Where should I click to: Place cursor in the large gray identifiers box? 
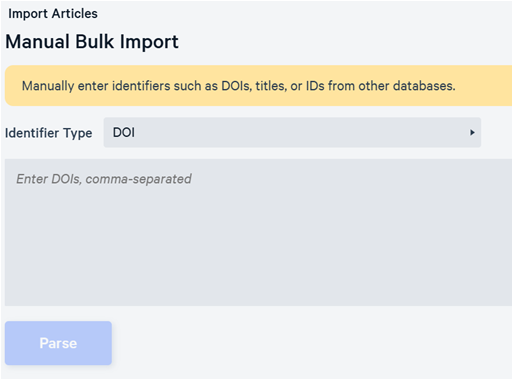click(x=259, y=232)
